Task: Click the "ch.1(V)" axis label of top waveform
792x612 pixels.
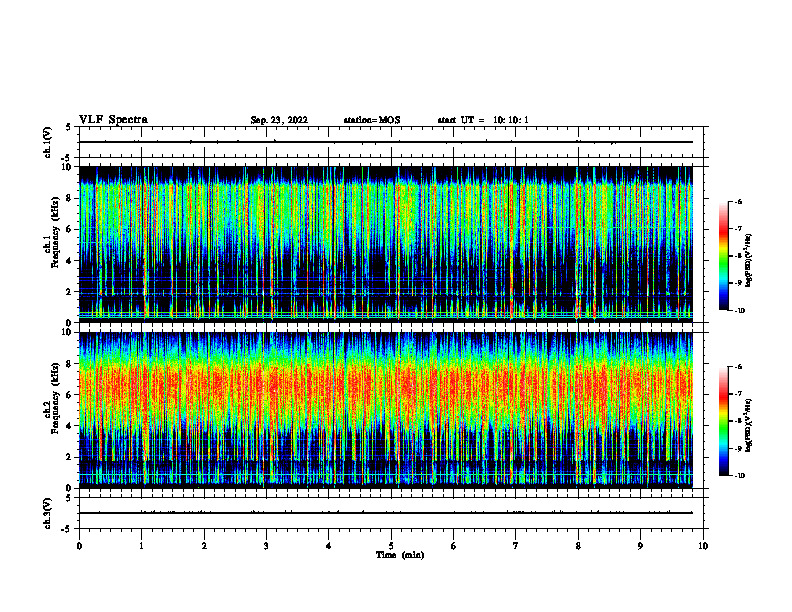Action: [47, 142]
